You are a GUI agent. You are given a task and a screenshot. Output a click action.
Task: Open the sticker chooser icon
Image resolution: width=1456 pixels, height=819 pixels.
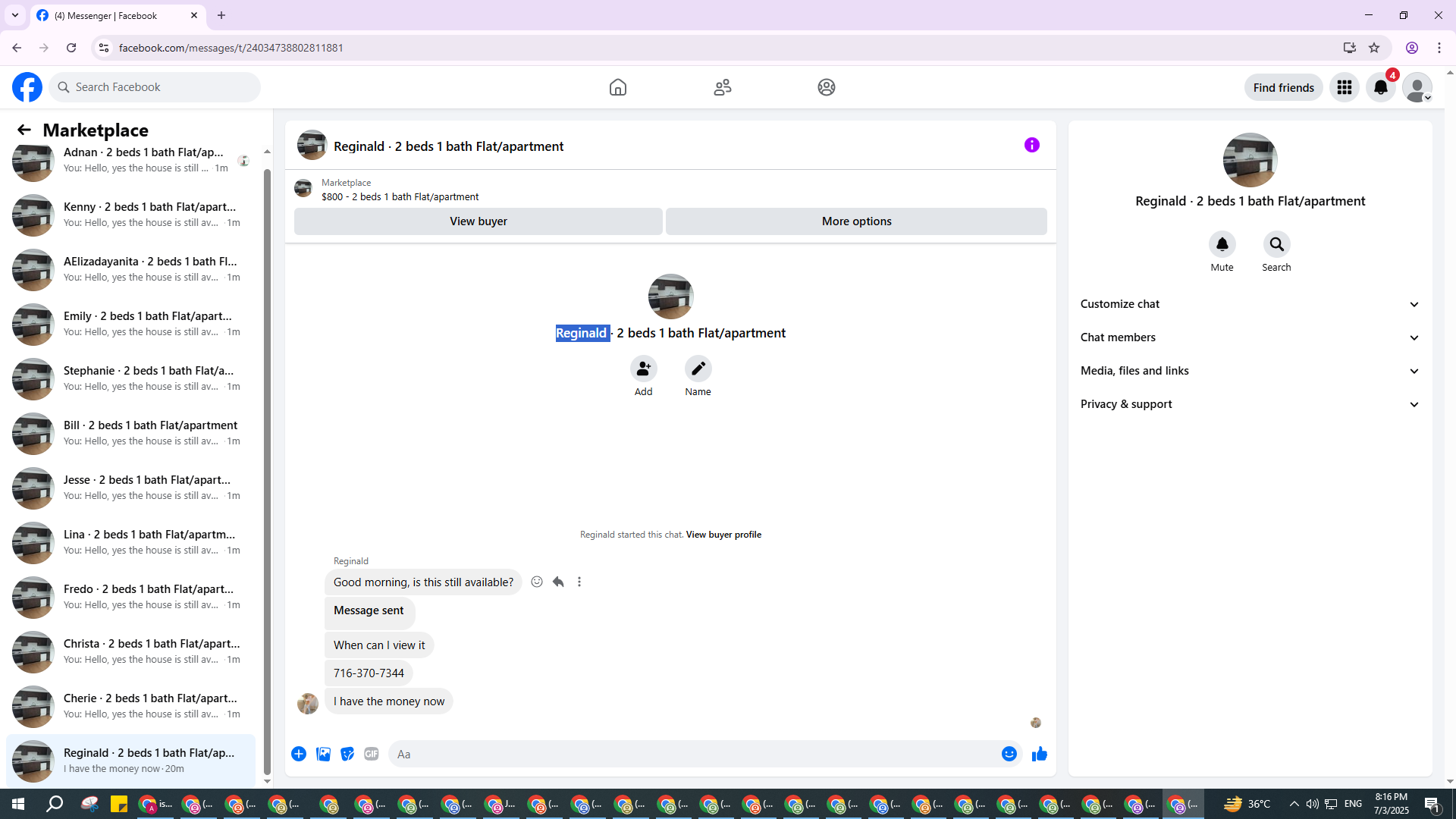pos(347,754)
